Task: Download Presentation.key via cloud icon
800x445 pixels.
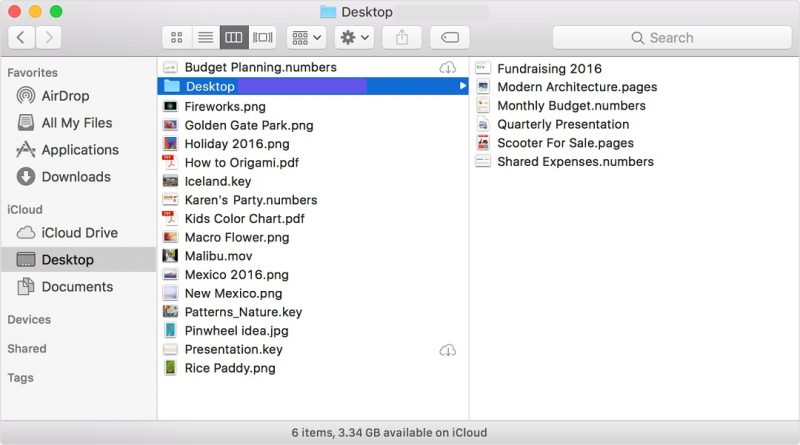Action: (x=447, y=351)
